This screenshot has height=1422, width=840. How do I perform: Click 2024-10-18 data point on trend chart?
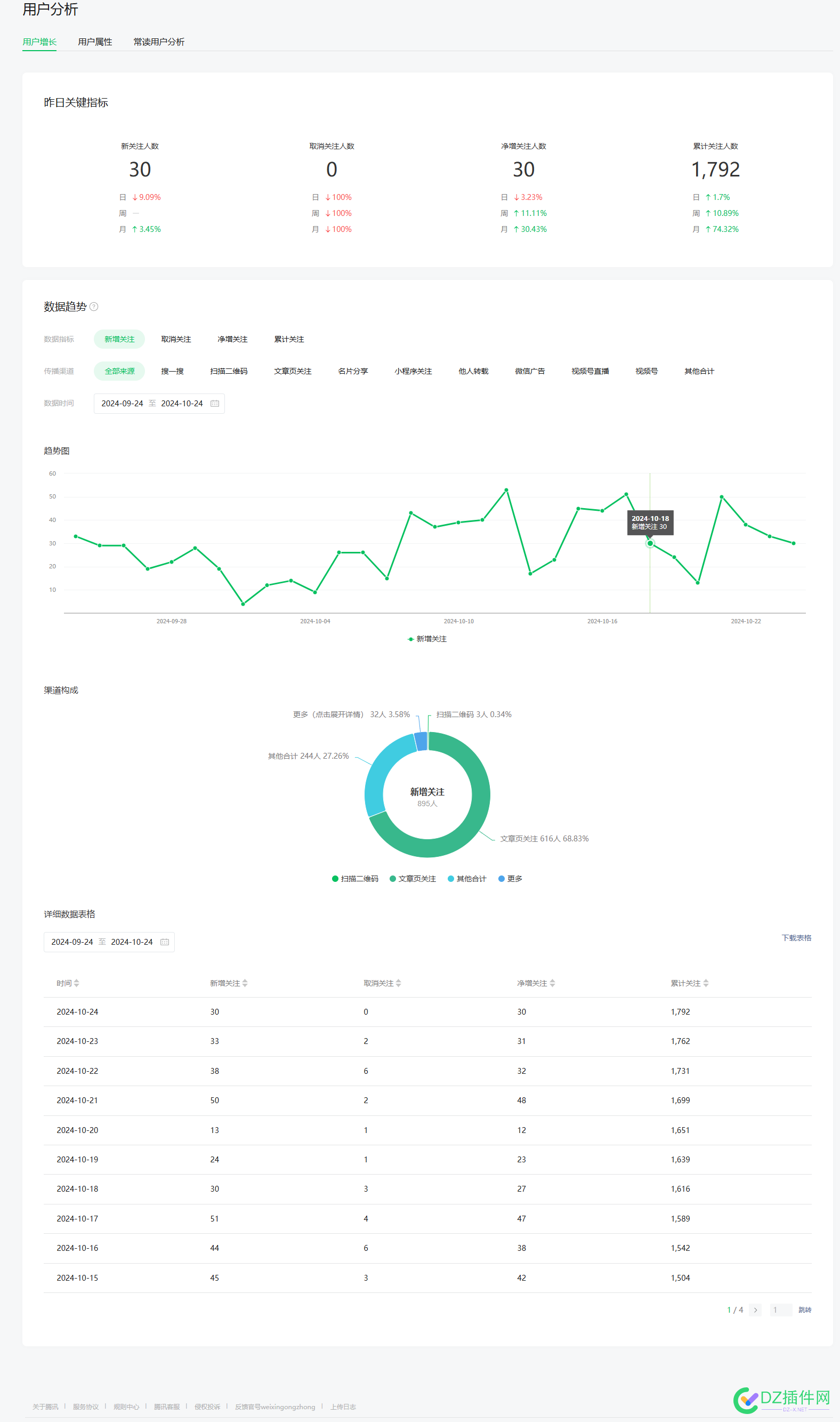click(x=650, y=543)
